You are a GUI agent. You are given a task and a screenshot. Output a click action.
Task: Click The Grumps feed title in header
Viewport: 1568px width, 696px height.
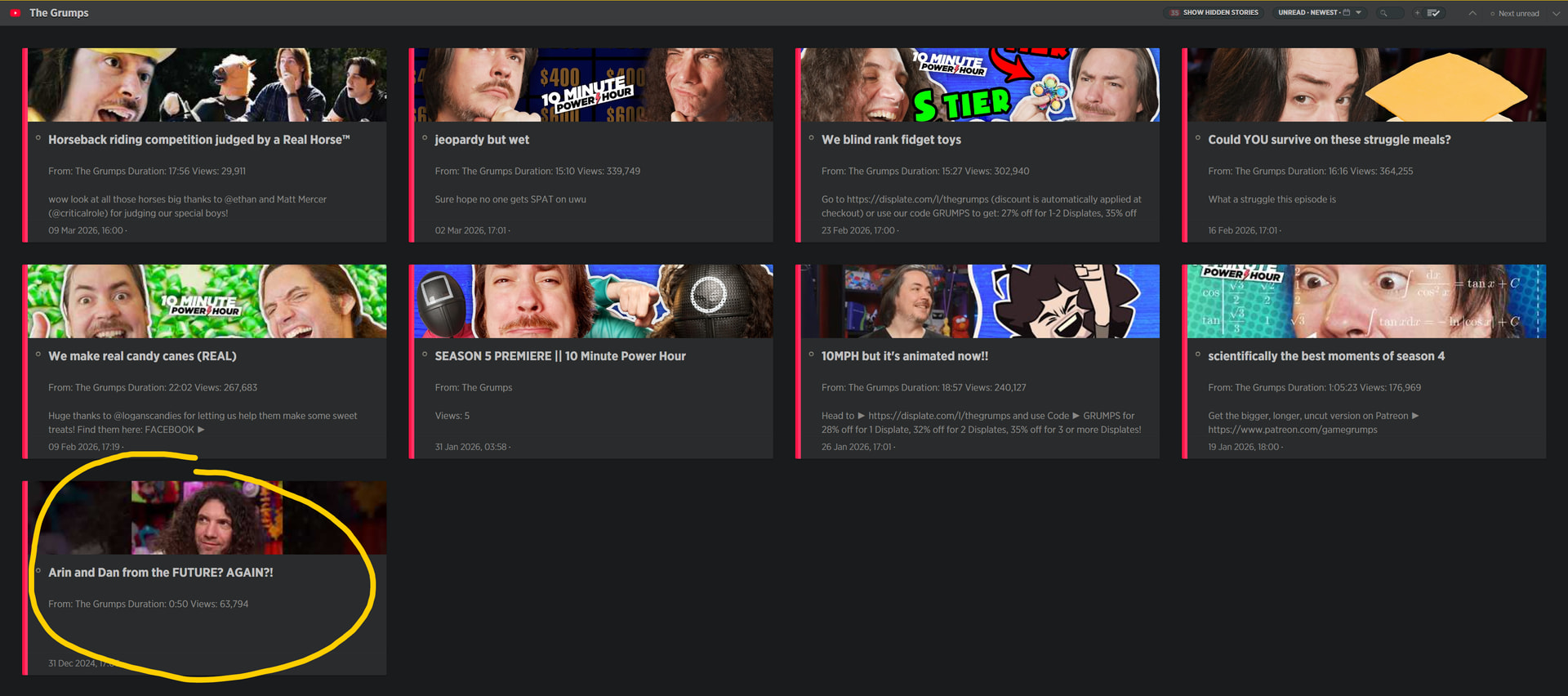click(59, 13)
